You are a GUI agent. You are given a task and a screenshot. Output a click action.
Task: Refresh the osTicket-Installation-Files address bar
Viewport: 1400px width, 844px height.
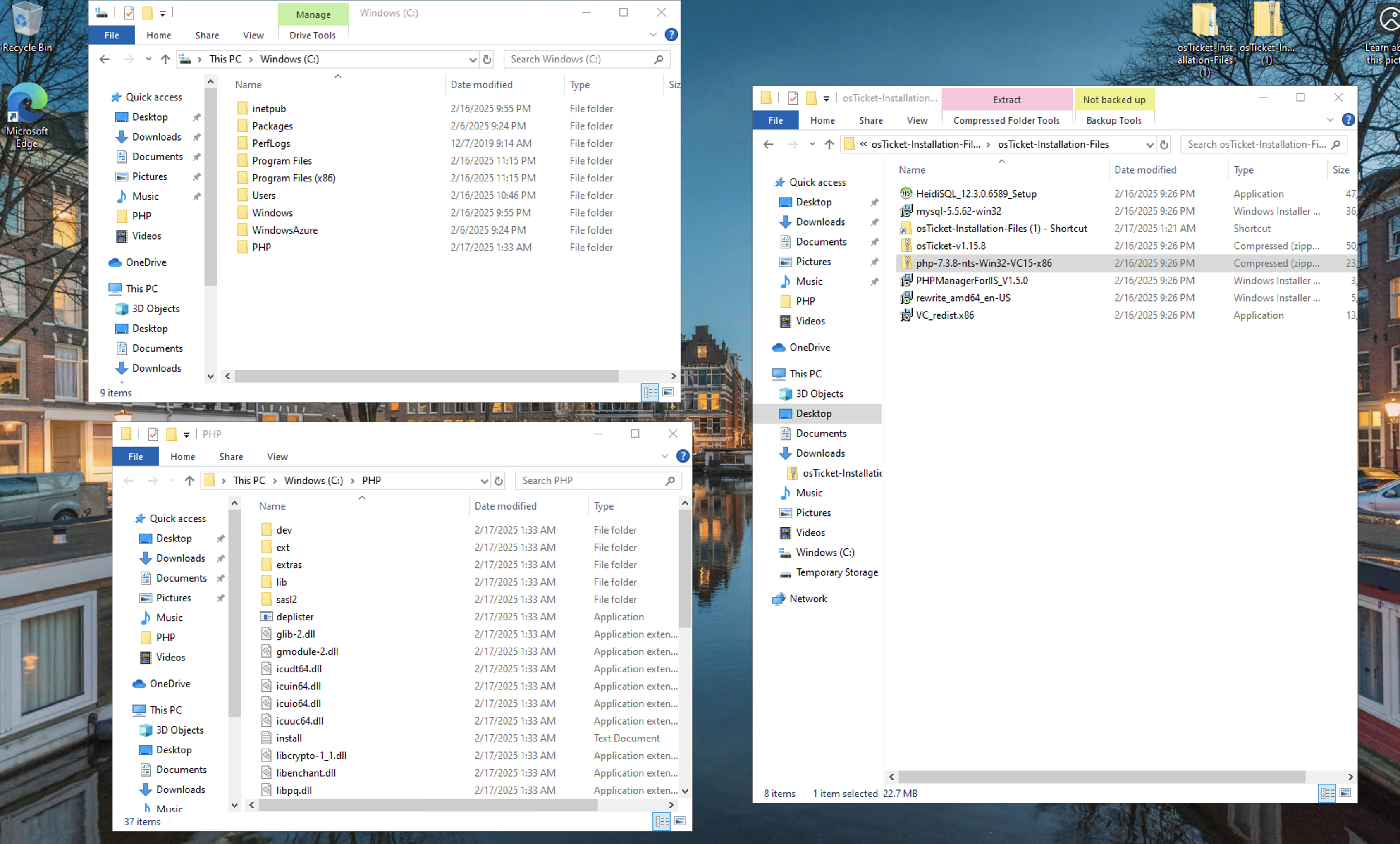(x=1163, y=144)
